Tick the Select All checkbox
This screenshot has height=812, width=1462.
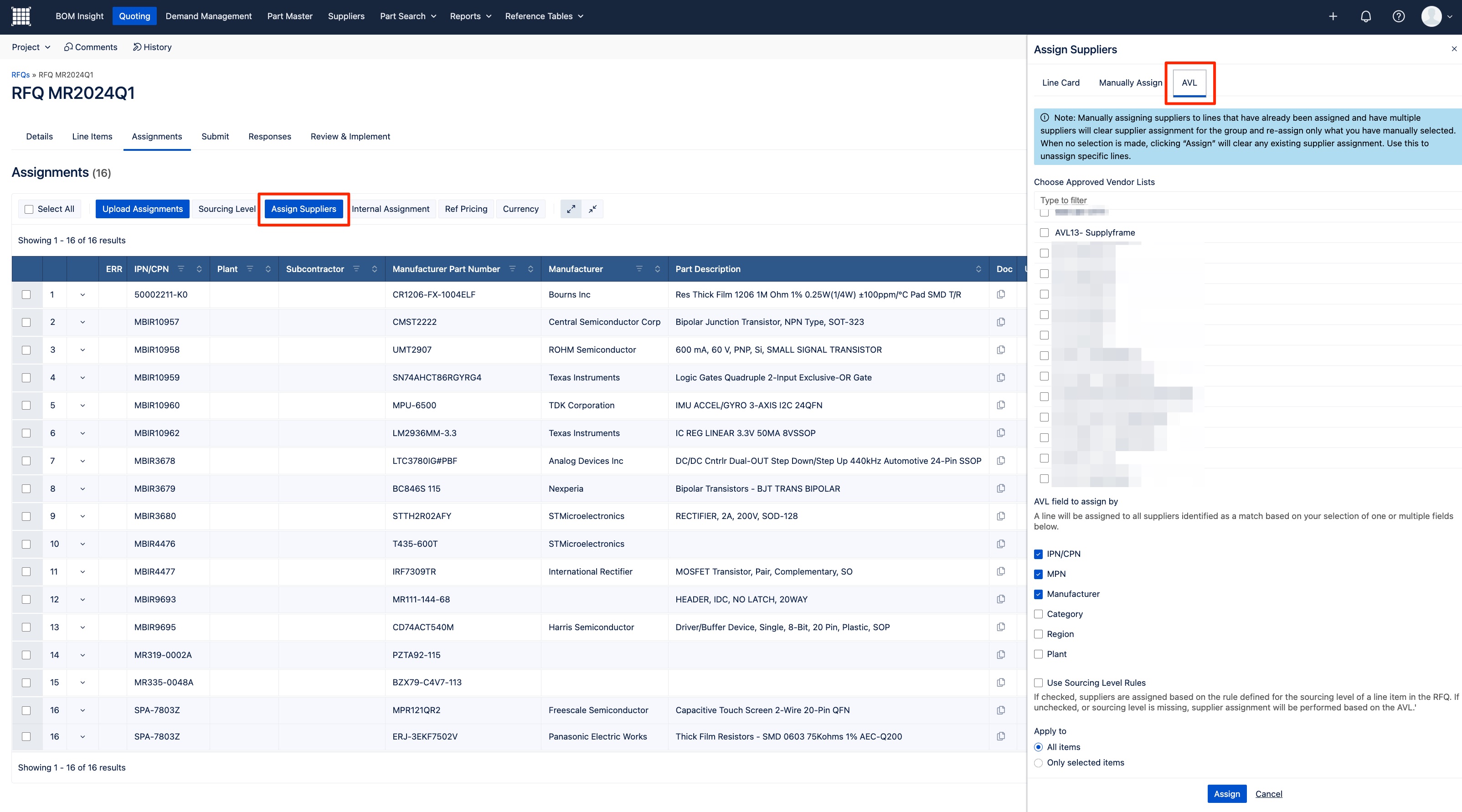click(29, 210)
